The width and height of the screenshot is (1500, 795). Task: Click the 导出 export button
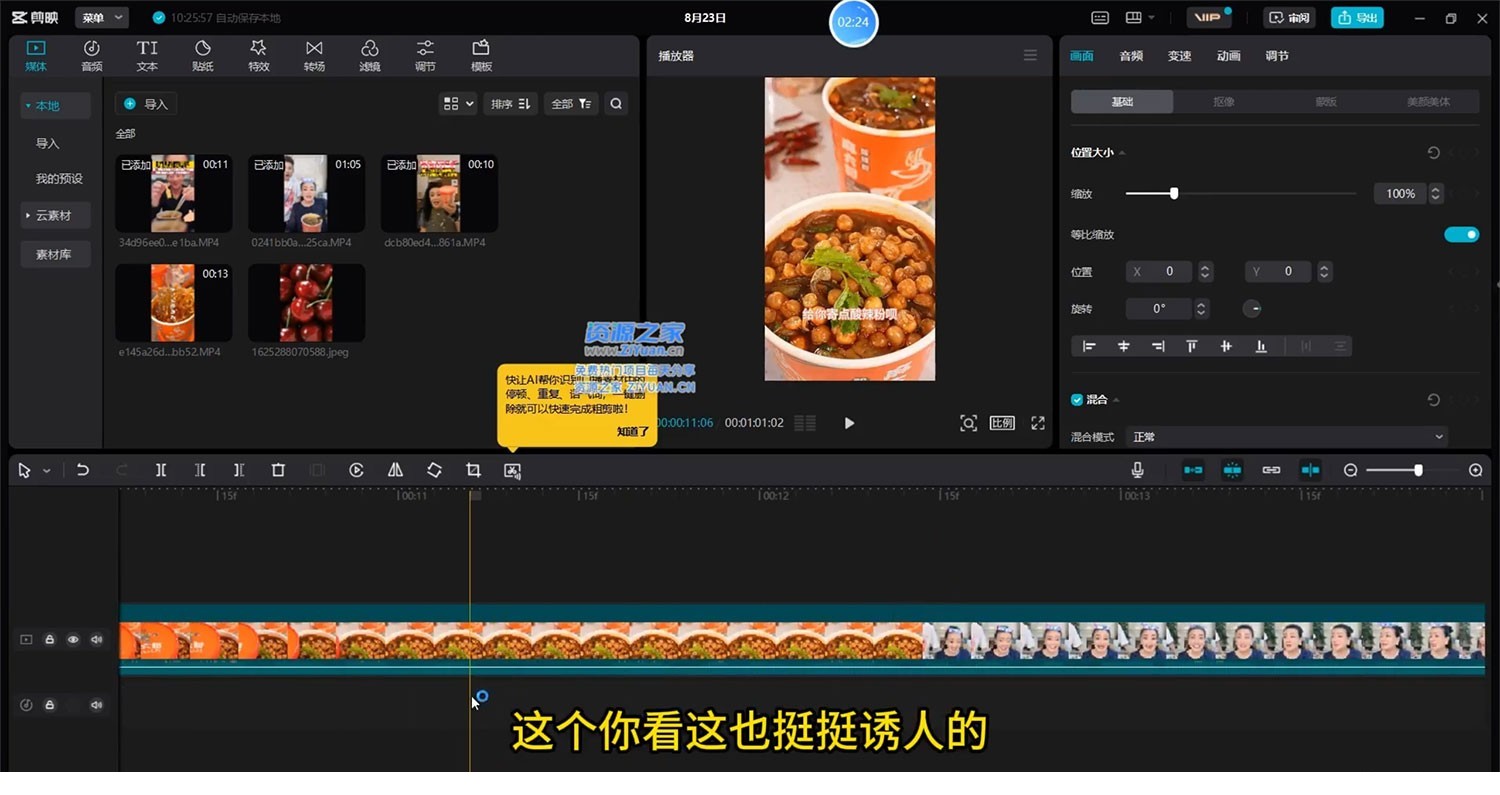[x=1357, y=18]
